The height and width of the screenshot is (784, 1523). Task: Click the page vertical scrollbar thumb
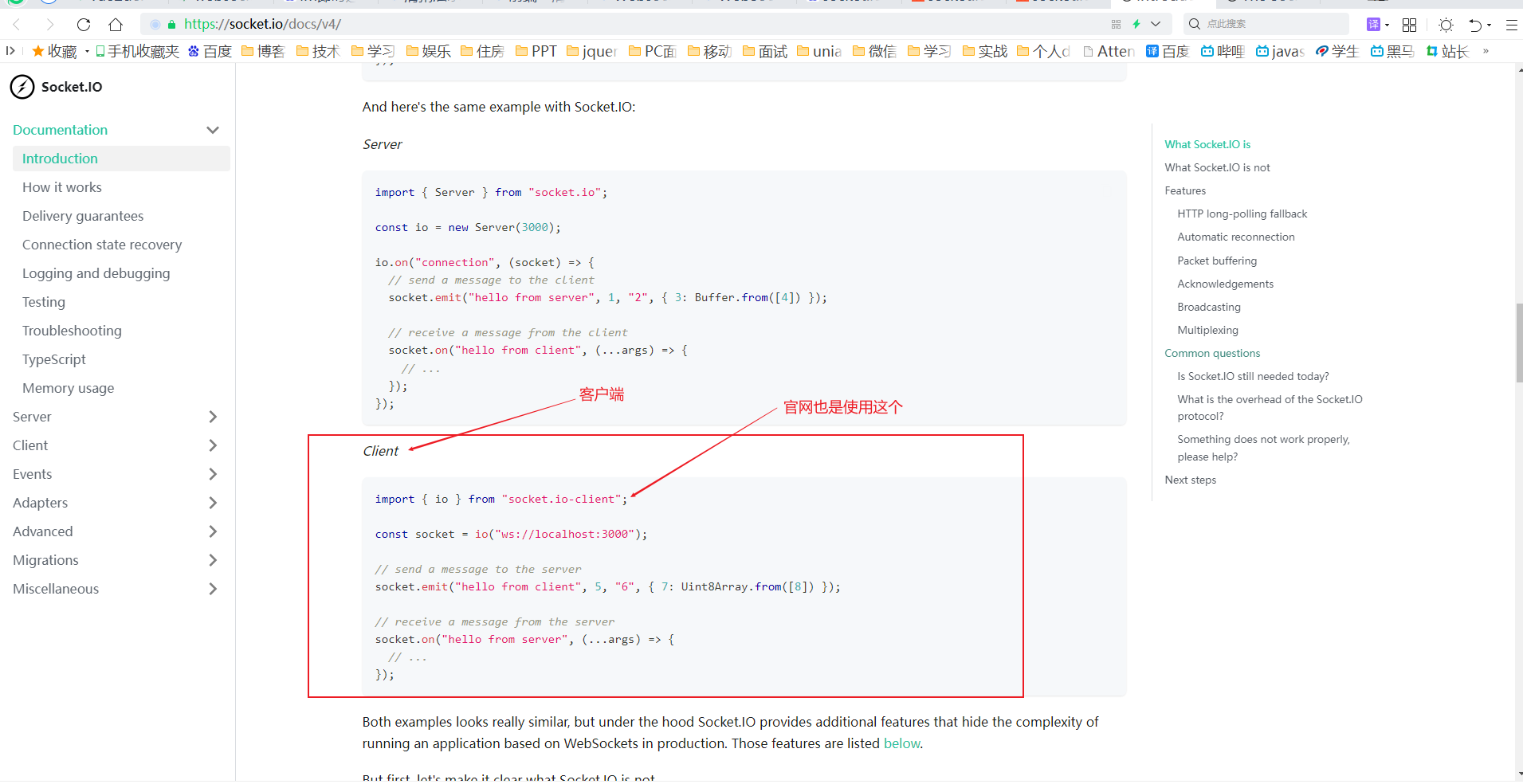(x=1519, y=343)
